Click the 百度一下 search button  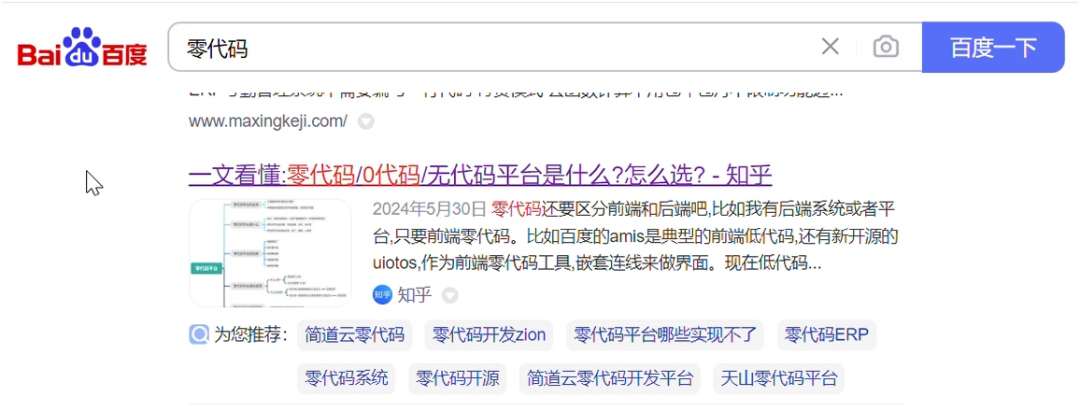tap(992, 47)
